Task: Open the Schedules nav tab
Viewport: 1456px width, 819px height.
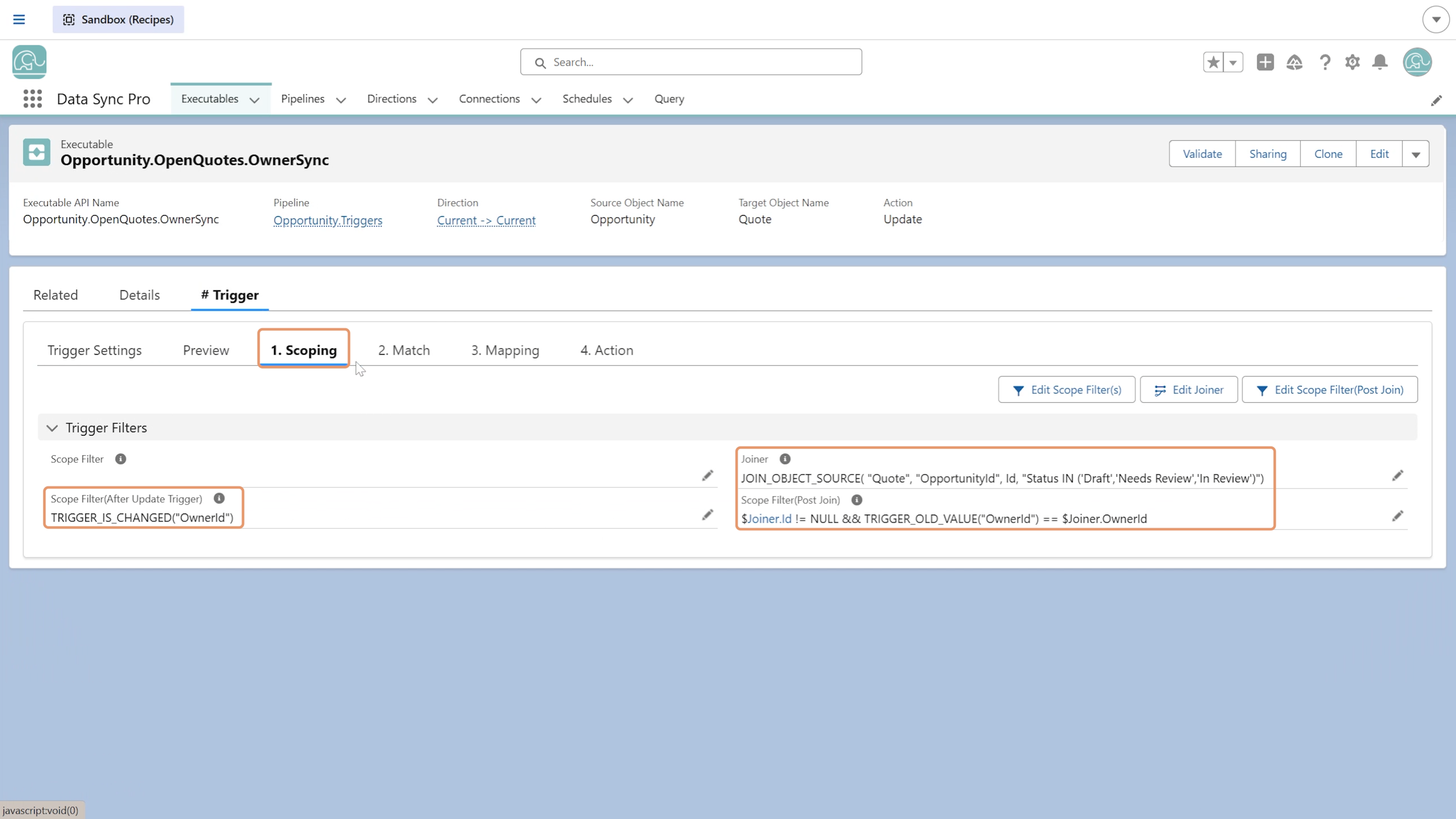Action: click(587, 99)
